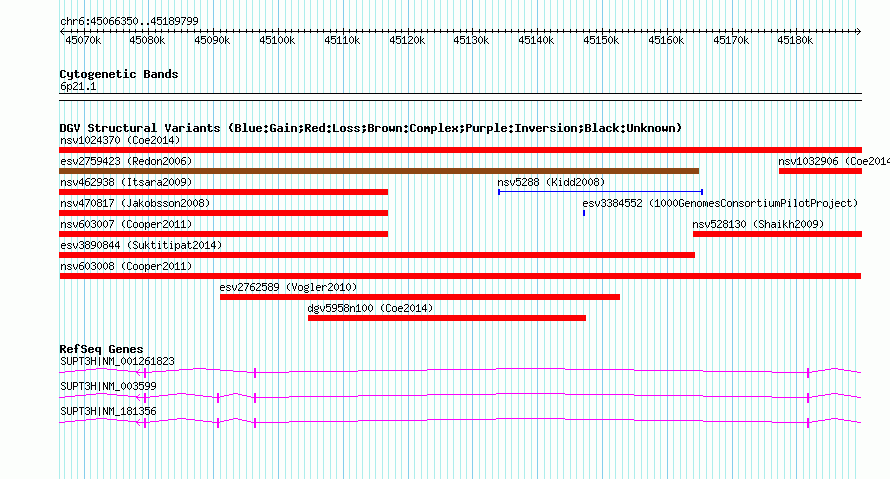Click the 45160k ruler label

[x=666, y=40]
